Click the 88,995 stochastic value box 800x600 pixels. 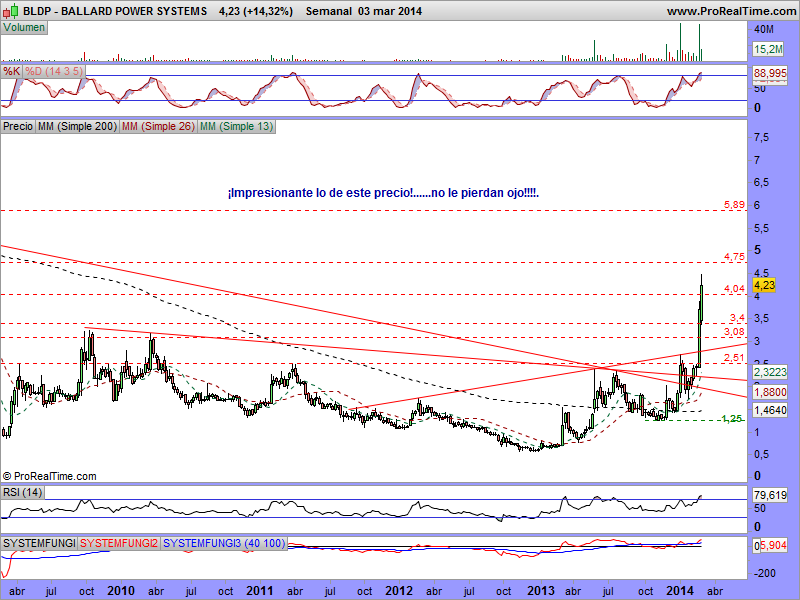[x=770, y=73]
